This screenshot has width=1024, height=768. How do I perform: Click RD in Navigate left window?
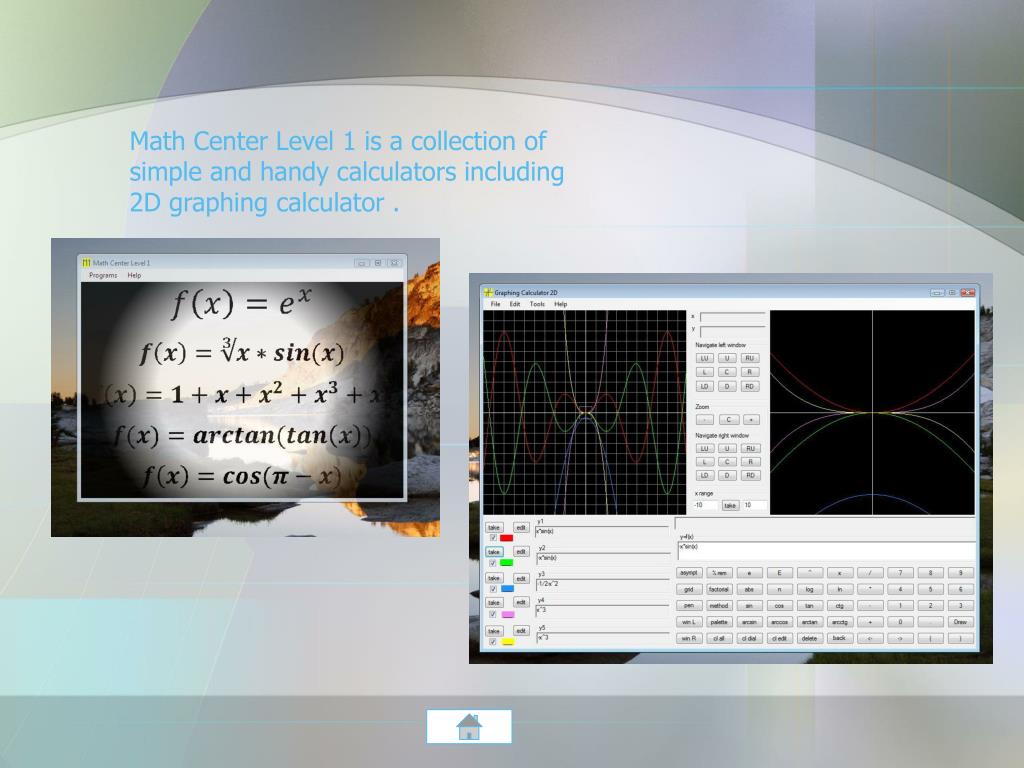[x=750, y=386]
